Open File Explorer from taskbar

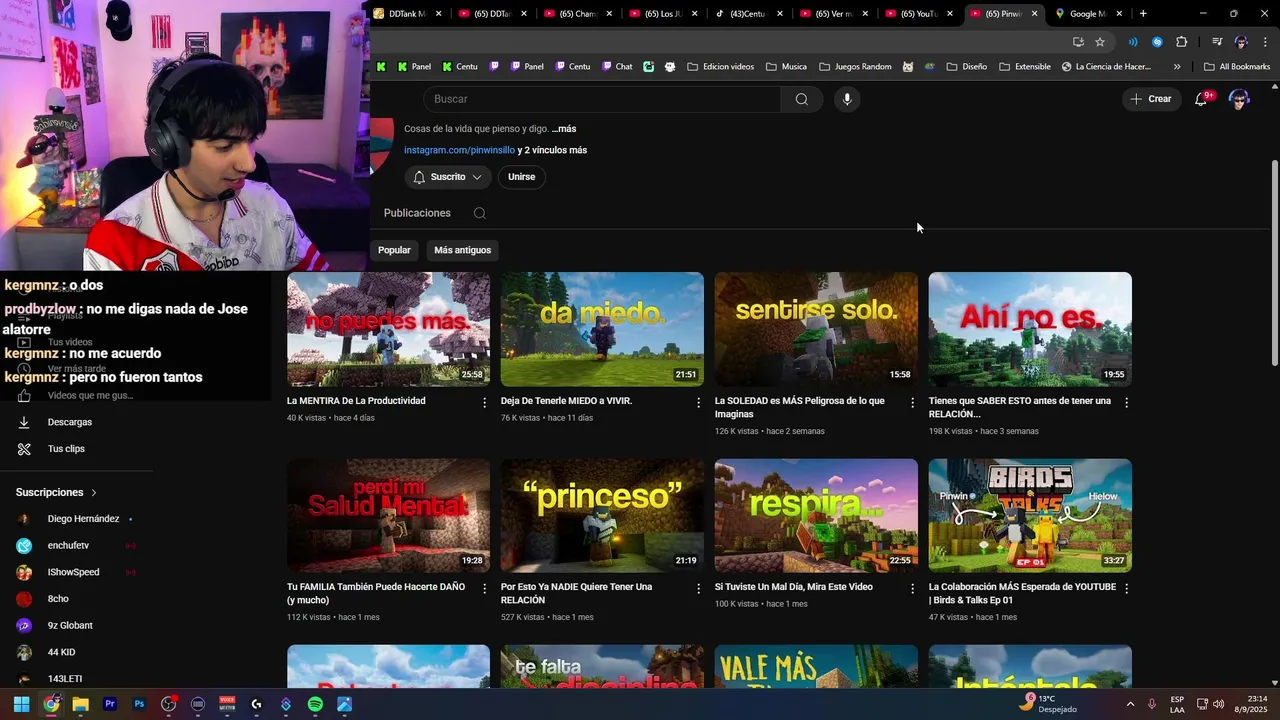80,704
